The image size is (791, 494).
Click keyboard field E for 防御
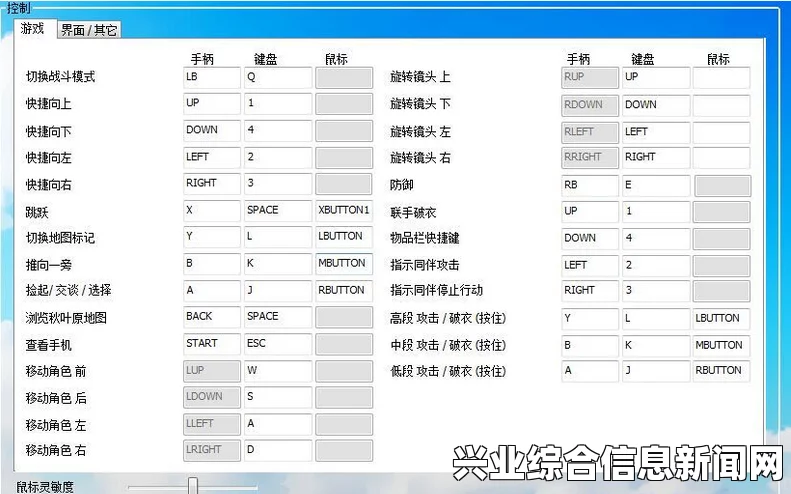pos(656,186)
